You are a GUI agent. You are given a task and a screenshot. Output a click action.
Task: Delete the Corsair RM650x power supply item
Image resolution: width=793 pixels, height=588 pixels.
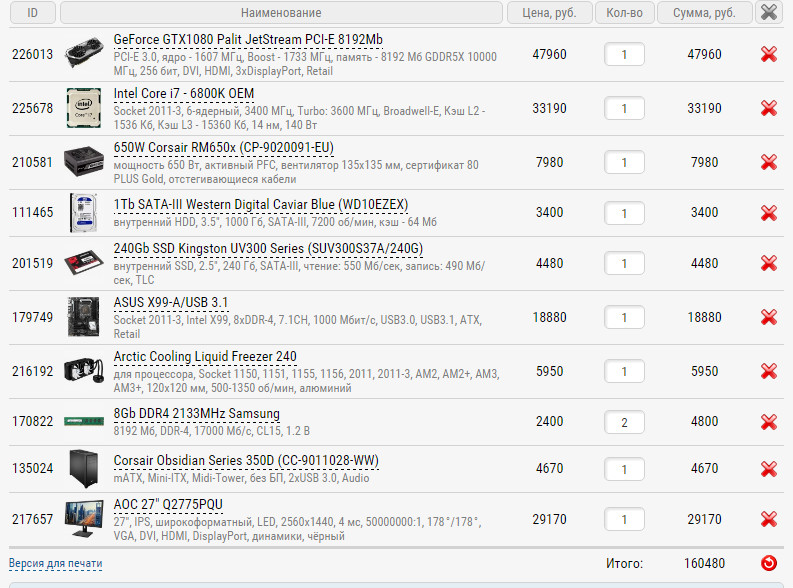tap(769, 162)
